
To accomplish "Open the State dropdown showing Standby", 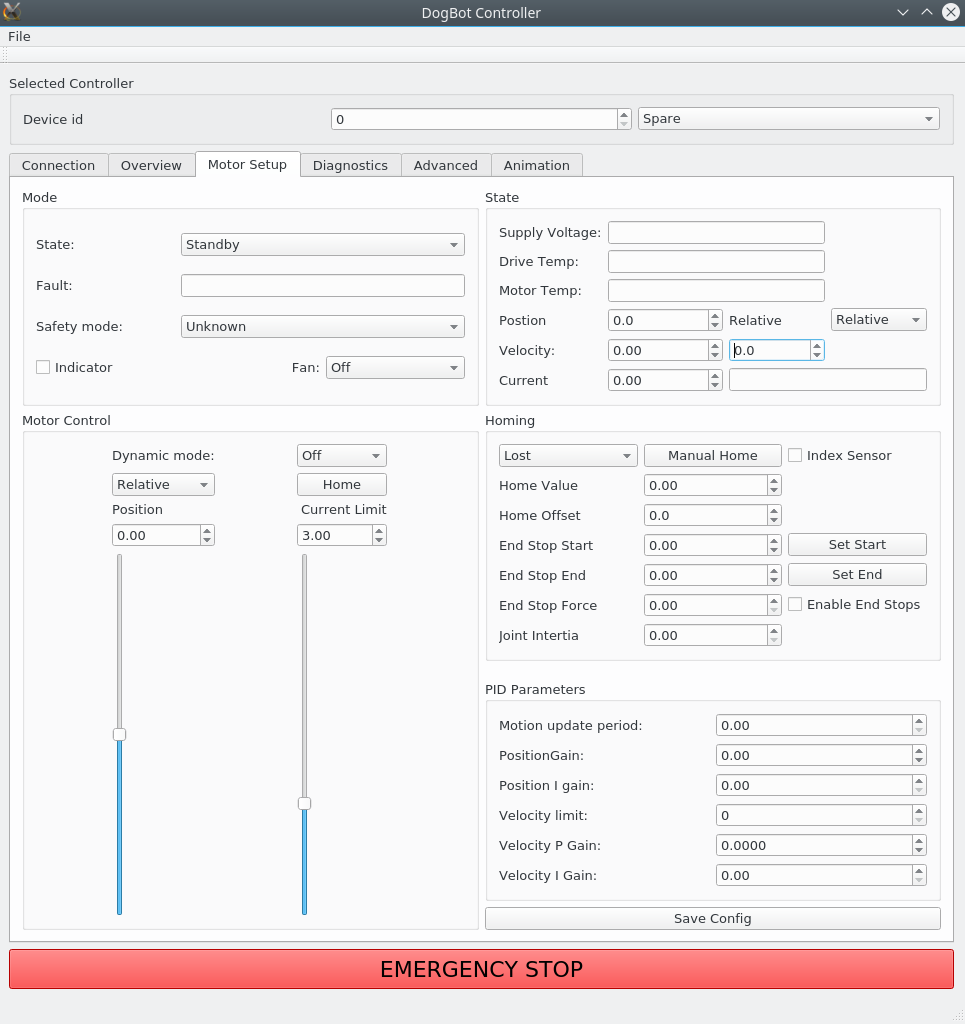I will pyautogui.click(x=323, y=245).
